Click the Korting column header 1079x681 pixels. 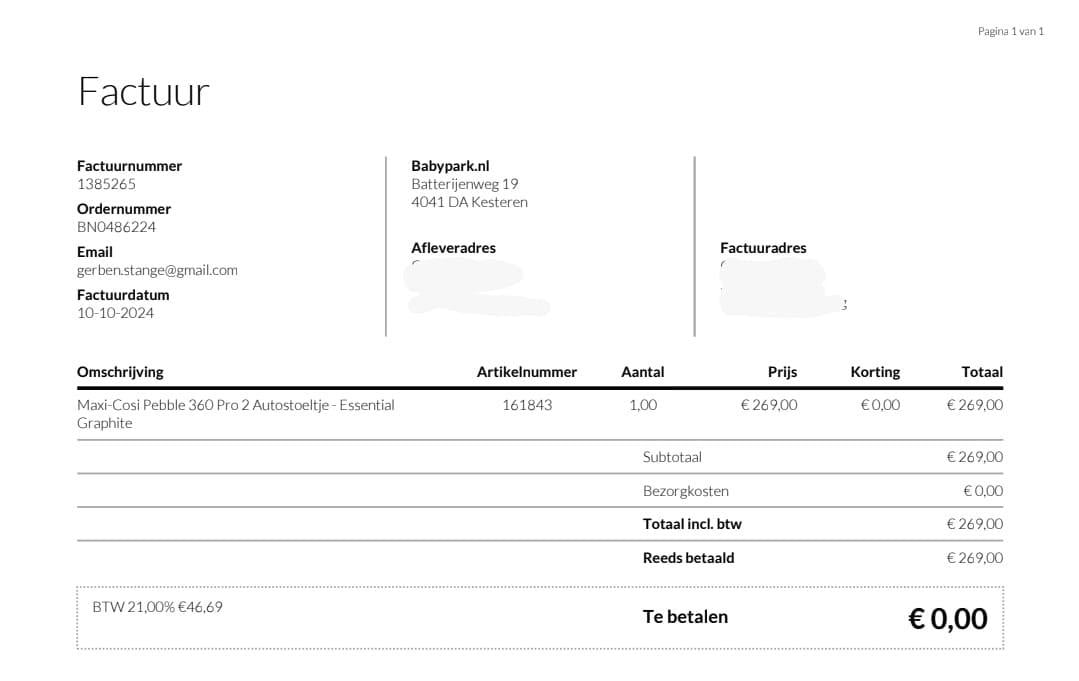(x=875, y=372)
